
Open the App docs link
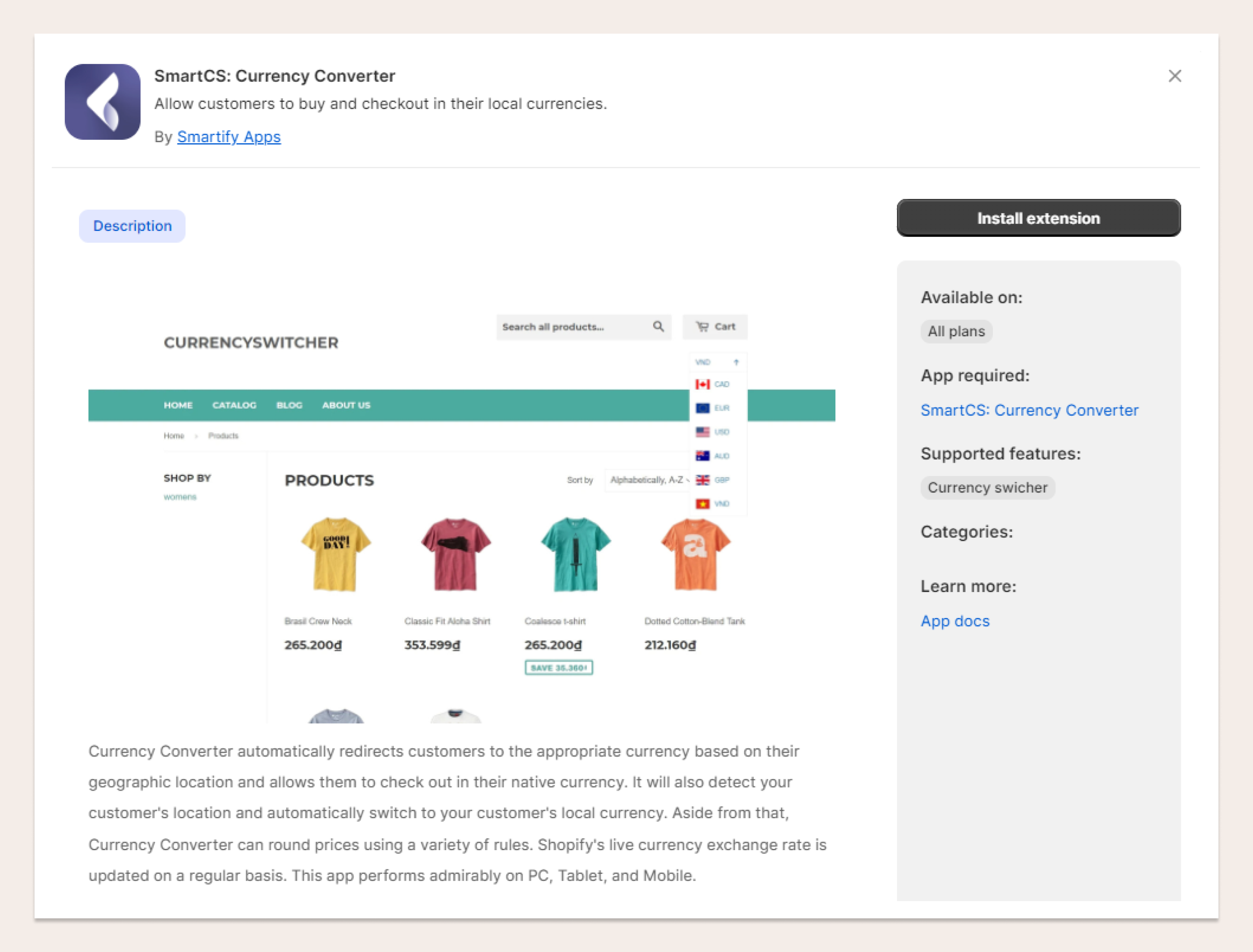955,621
